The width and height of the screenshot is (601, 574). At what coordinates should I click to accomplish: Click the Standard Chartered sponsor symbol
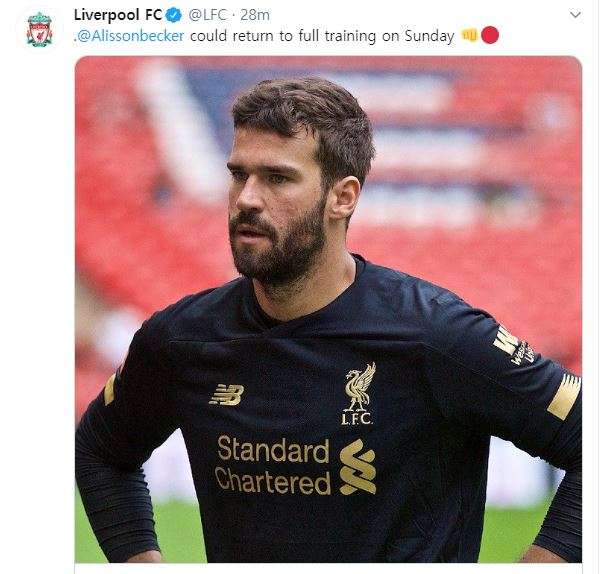pyautogui.click(x=358, y=467)
